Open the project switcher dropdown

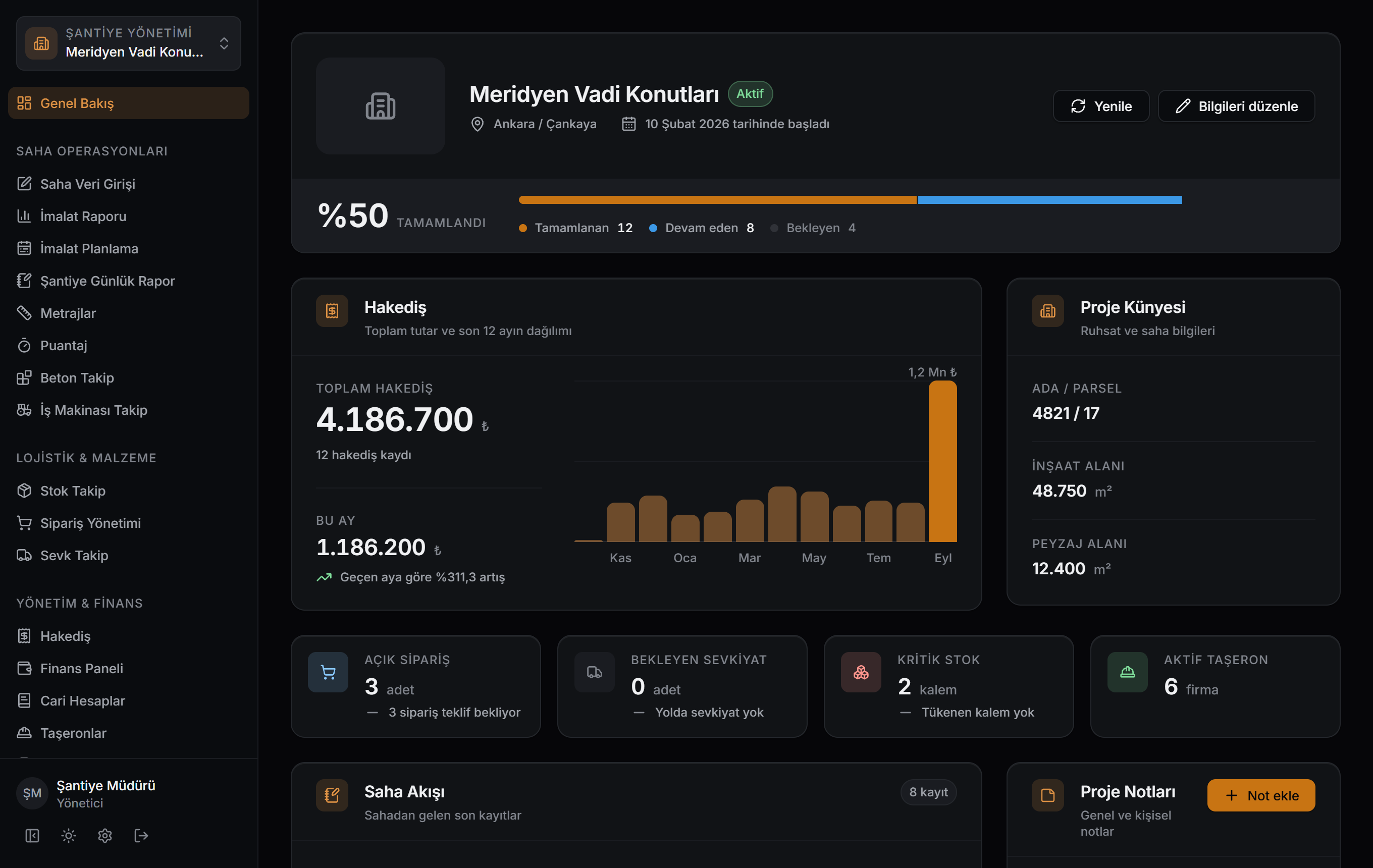click(x=128, y=43)
